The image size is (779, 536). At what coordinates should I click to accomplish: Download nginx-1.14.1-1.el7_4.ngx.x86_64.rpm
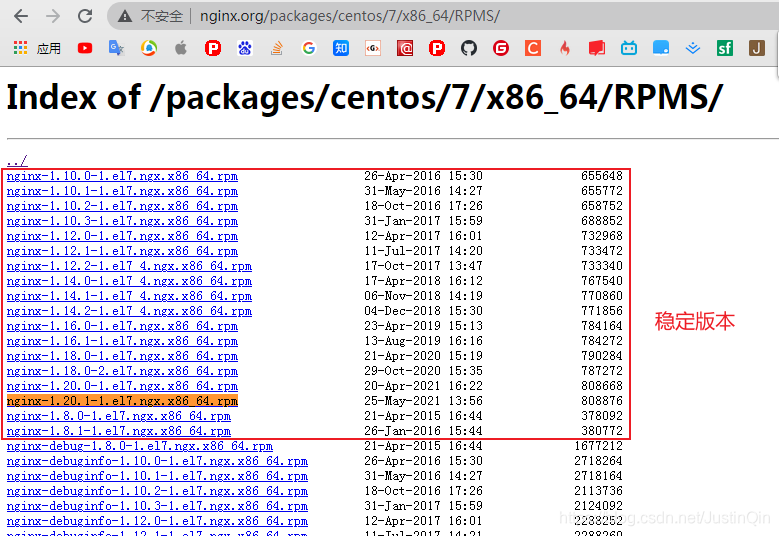(x=129, y=296)
